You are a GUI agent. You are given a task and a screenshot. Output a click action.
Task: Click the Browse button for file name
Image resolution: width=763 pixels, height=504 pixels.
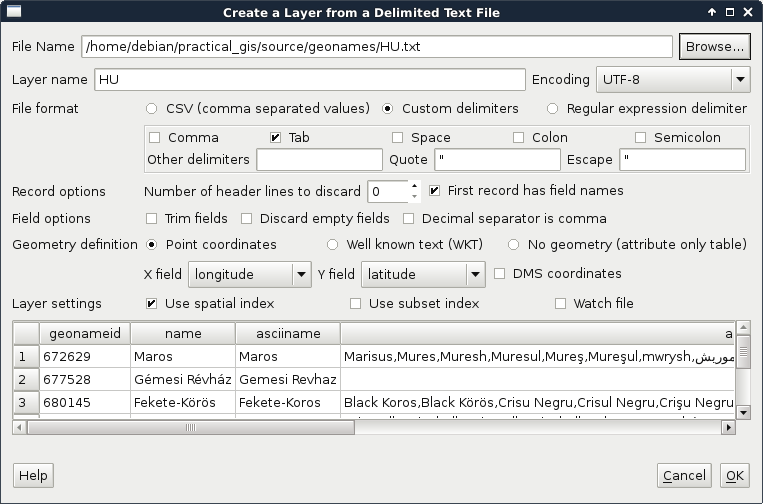click(714, 46)
